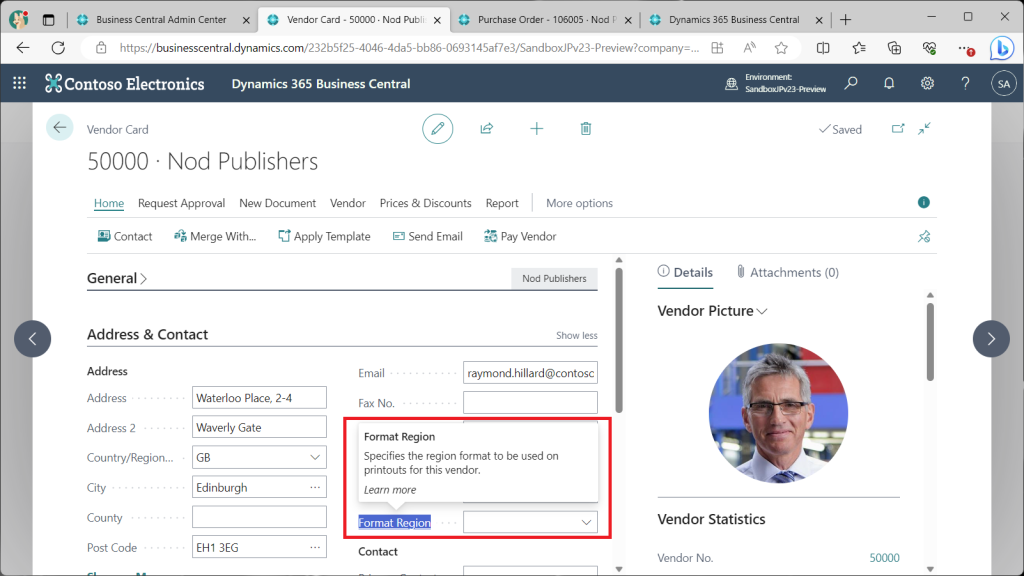Click the browser back arrow
1024x576 pixels.
click(x=23, y=48)
